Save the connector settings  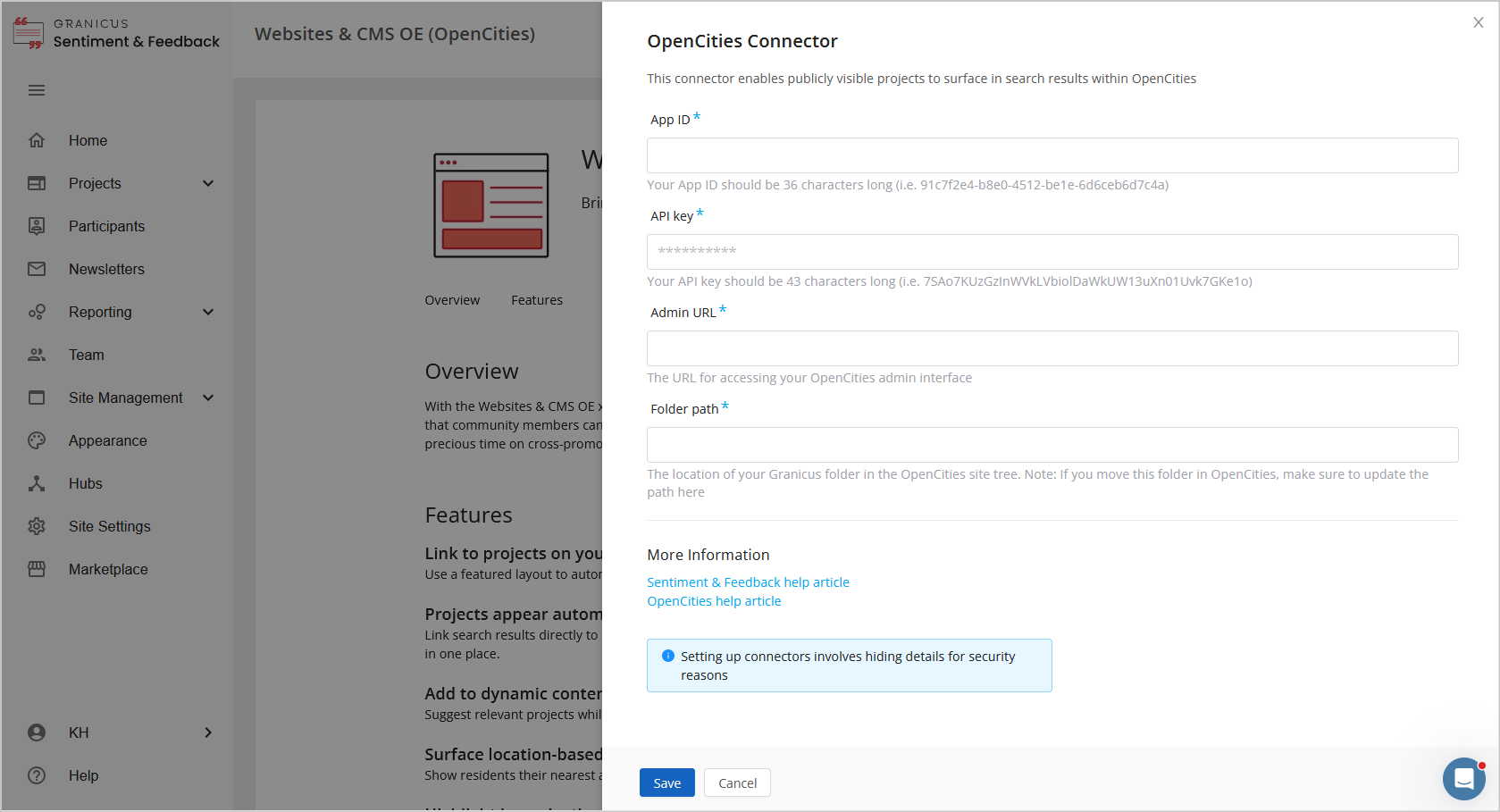(x=667, y=783)
